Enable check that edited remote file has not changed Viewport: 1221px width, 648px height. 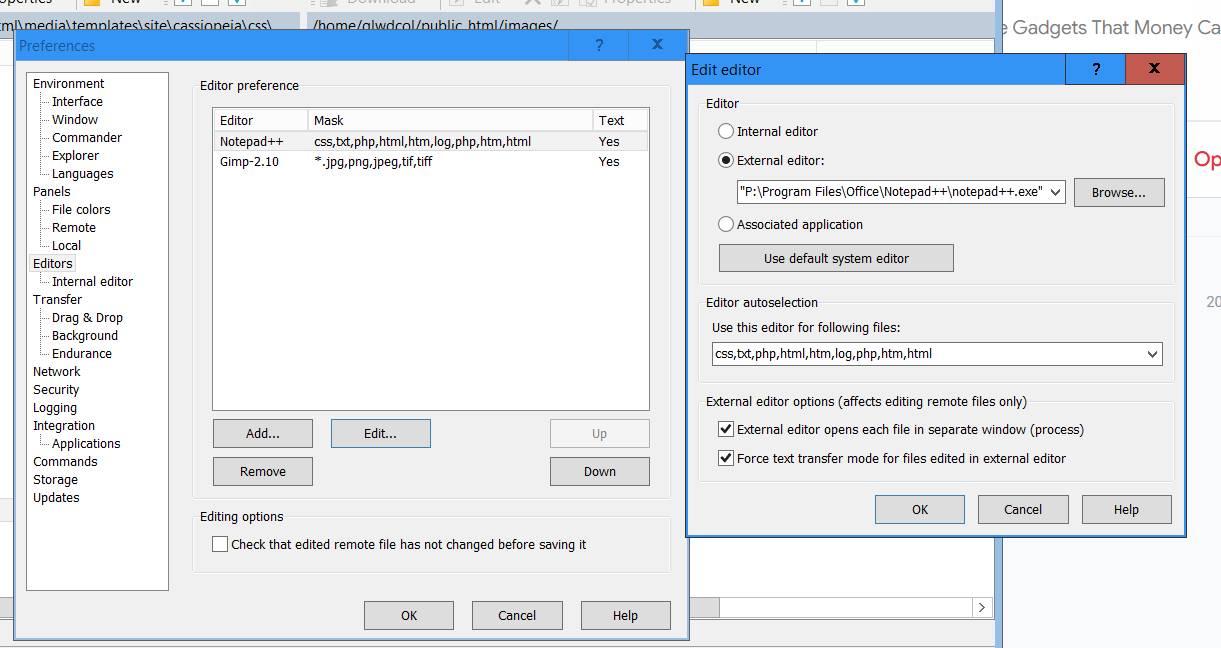[x=220, y=544]
